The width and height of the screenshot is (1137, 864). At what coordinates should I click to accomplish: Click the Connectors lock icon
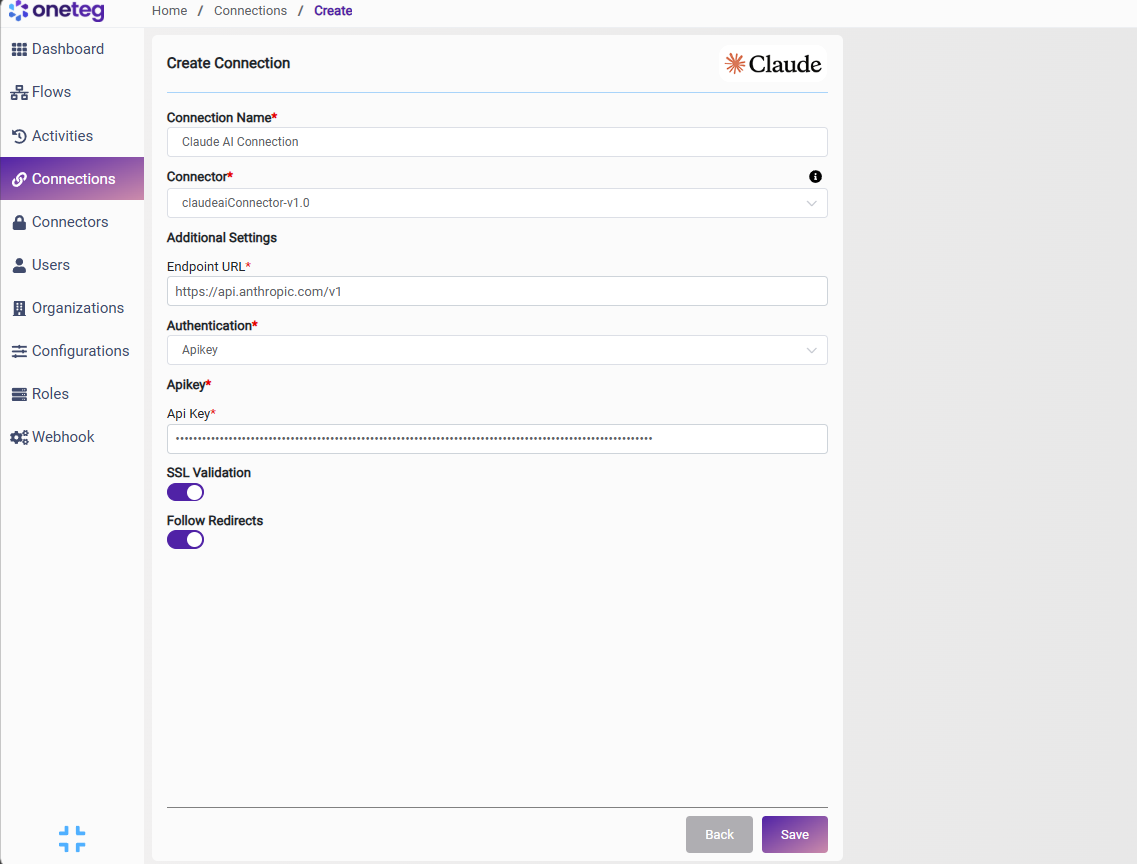pyautogui.click(x=20, y=223)
